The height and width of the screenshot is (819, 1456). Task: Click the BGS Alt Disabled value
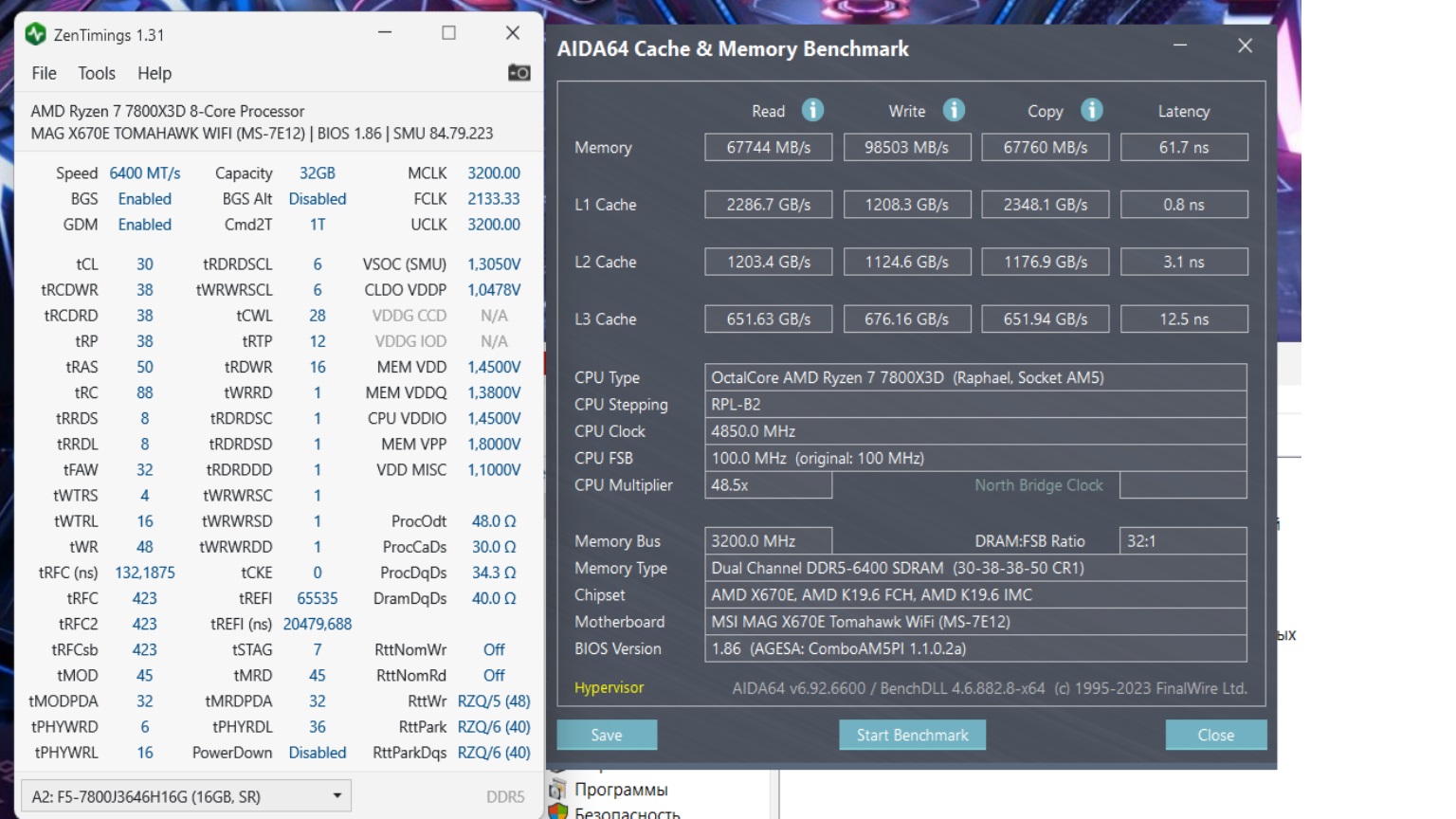[318, 198]
